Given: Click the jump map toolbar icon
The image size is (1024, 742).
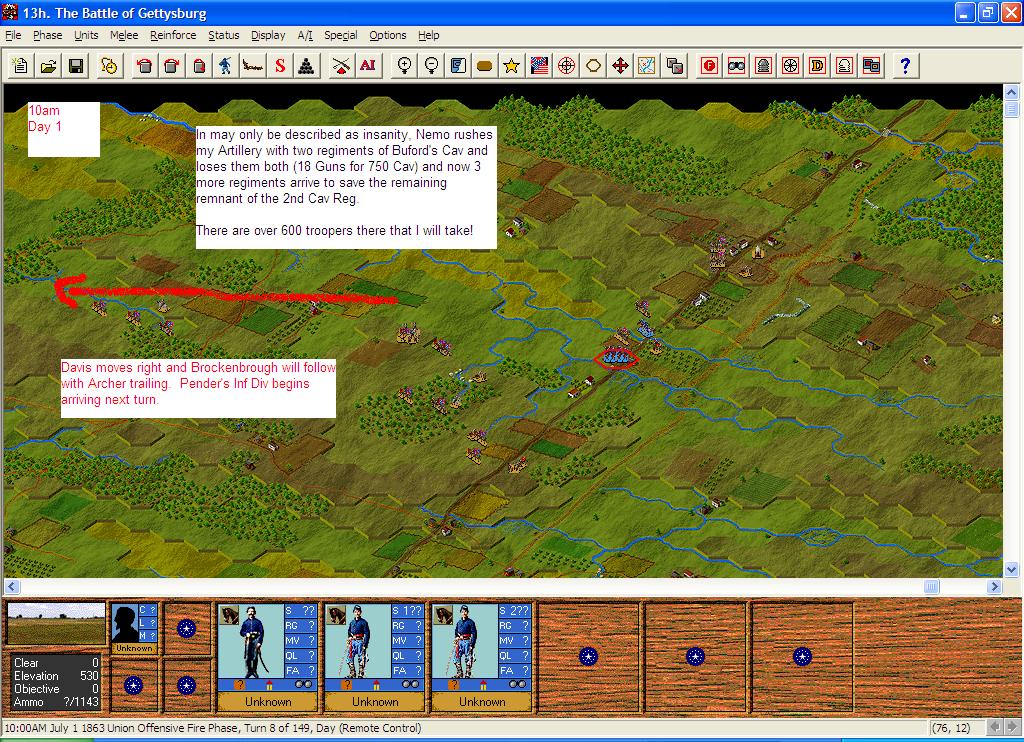Looking at the screenshot, I should pos(647,65).
